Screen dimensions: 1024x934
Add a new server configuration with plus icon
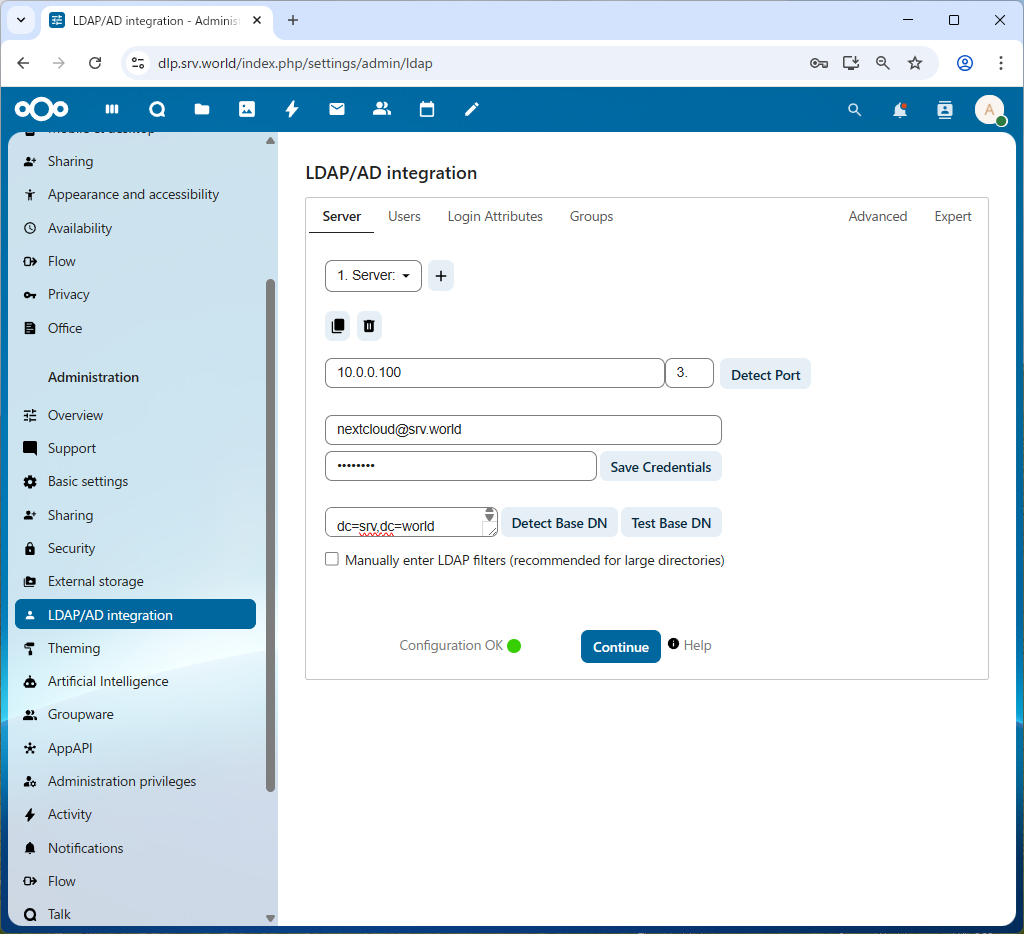tap(441, 276)
